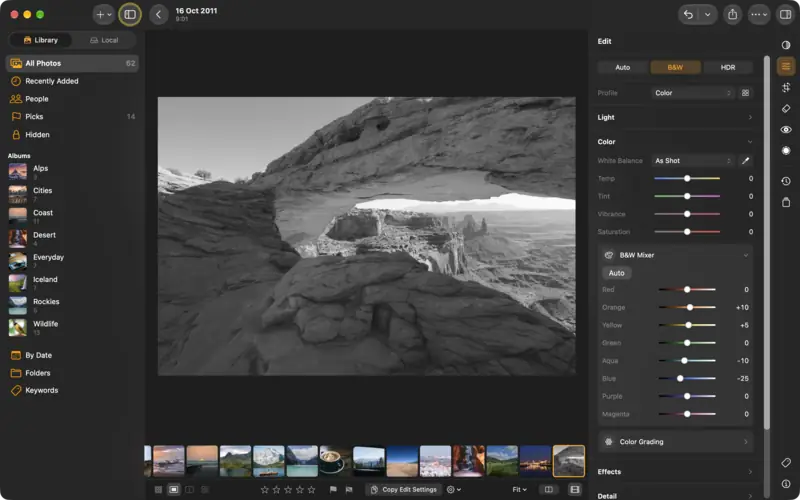800x500 pixels.
Task: Click the Temp slider handle
Action: pyautogui.click(x=687, y=179)
